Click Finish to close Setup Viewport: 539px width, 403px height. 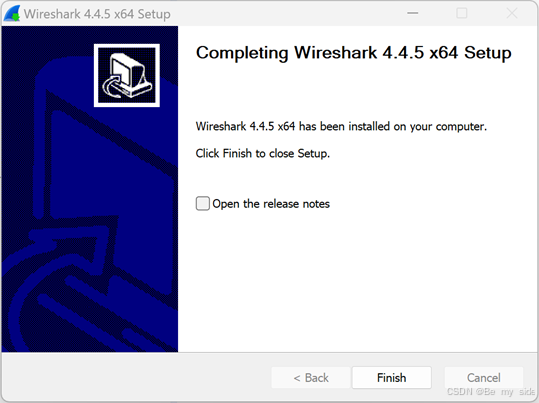(392, 378)
